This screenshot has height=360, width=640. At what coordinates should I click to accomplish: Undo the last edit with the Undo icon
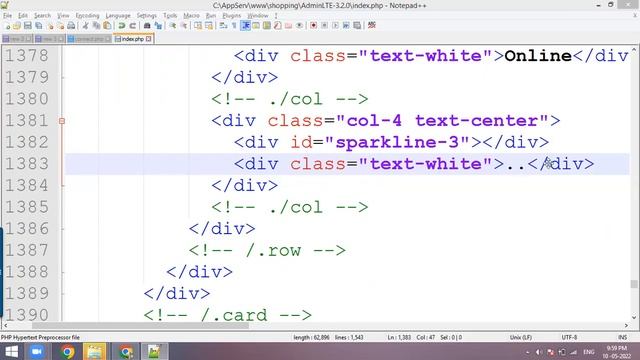(122, 26)
